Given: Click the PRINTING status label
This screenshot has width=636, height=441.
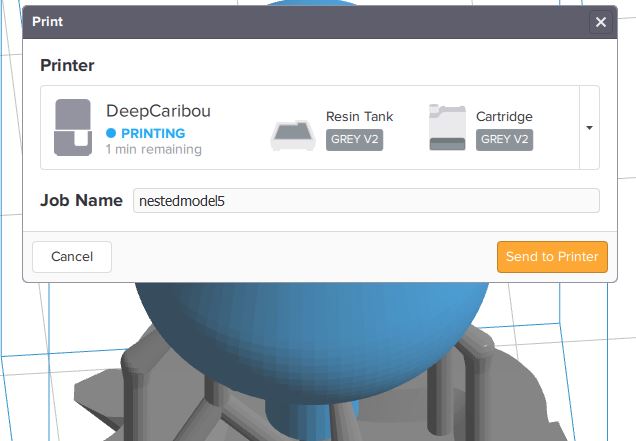Looking at the screenshot, I should (153, 133).
